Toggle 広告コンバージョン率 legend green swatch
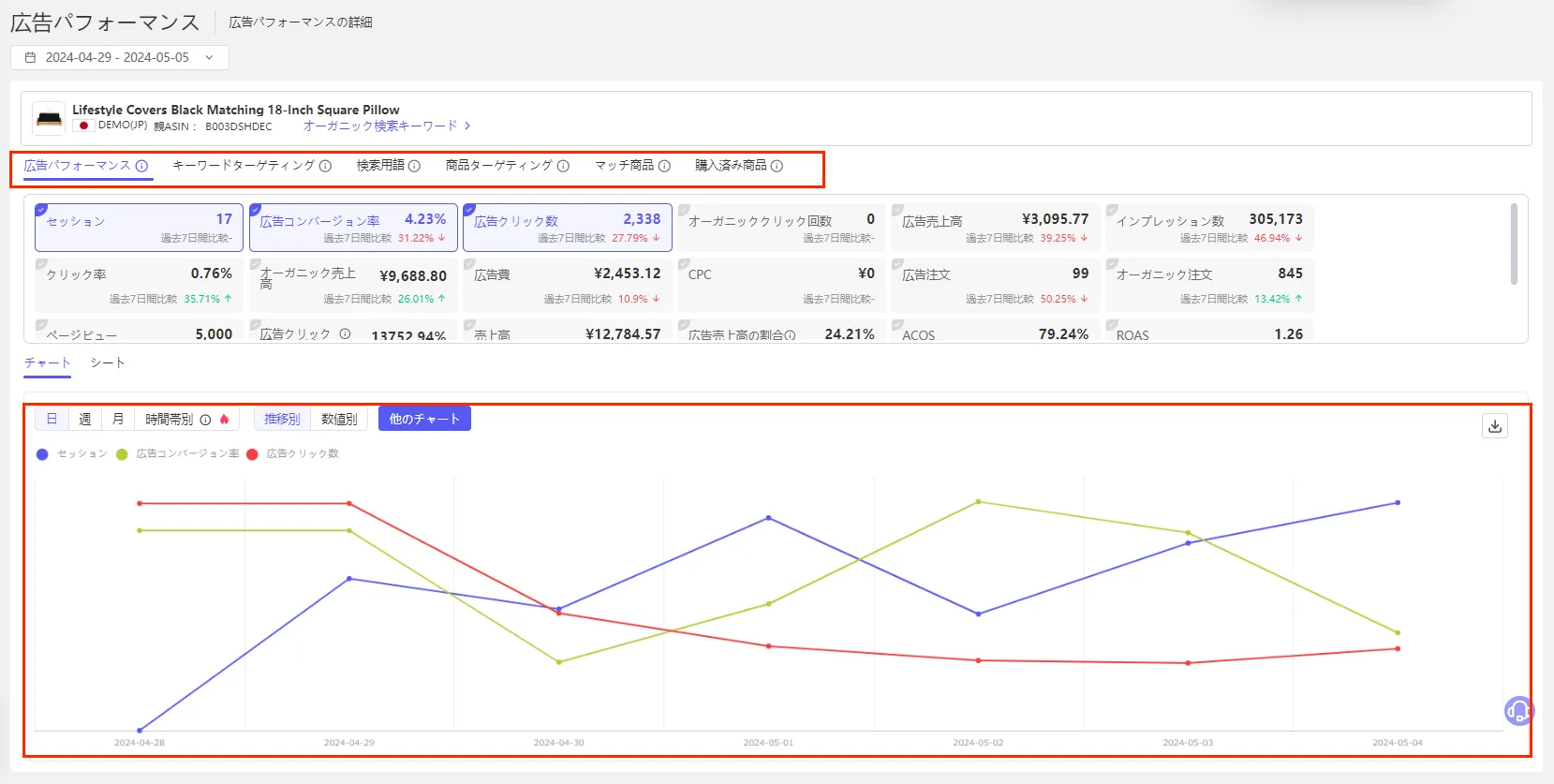 click(x=122, y=454)
